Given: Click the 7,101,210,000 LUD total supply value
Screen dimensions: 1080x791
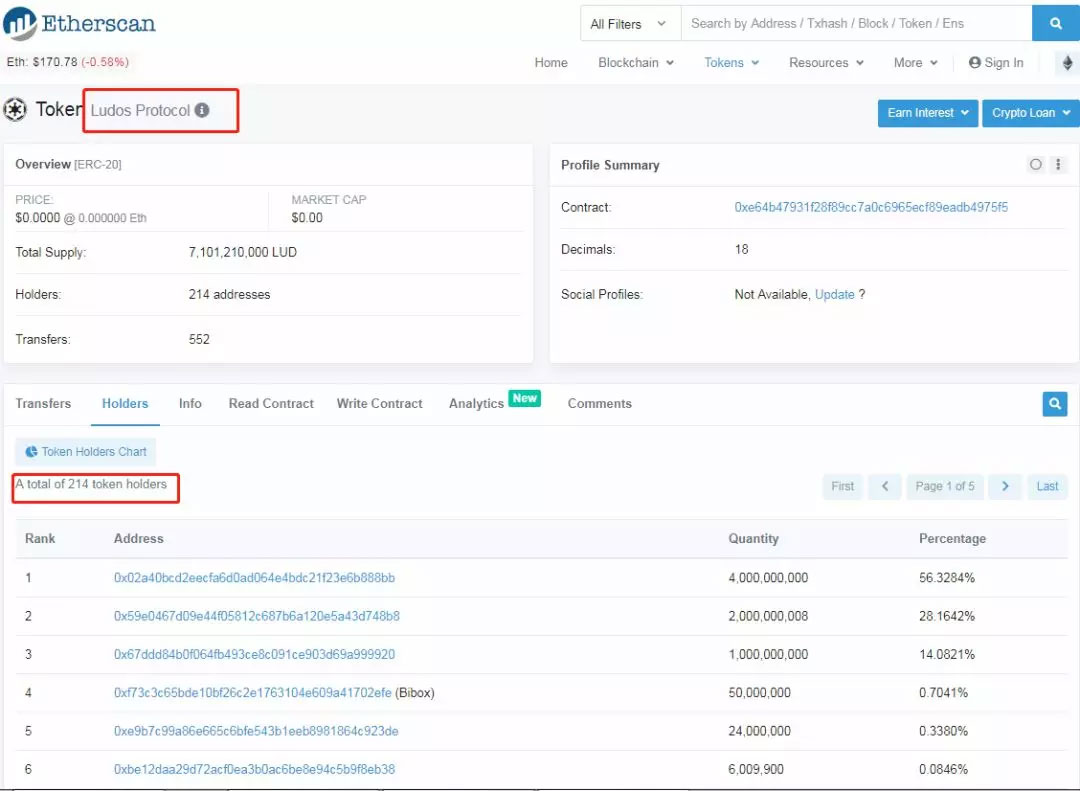Looking at the screenshot, I should pyautogui.click(x=242, y=252).
